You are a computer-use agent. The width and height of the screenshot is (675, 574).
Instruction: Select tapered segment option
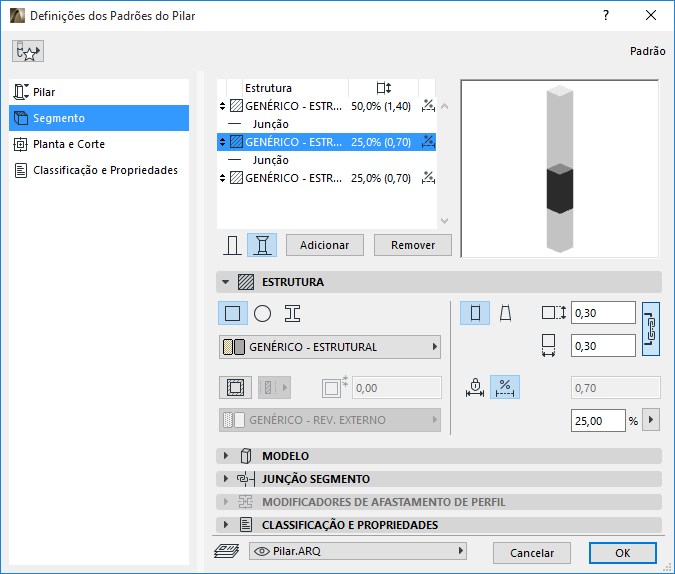(505, 313)
